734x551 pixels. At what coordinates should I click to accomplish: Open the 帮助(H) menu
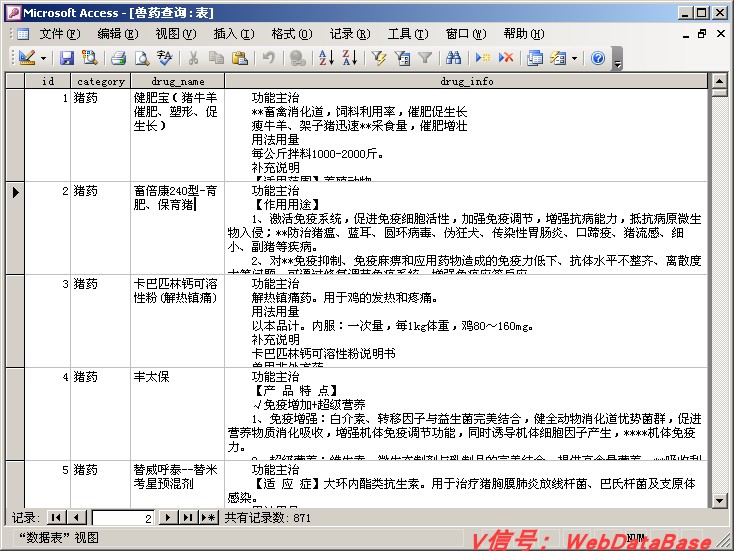click(524, 34)
